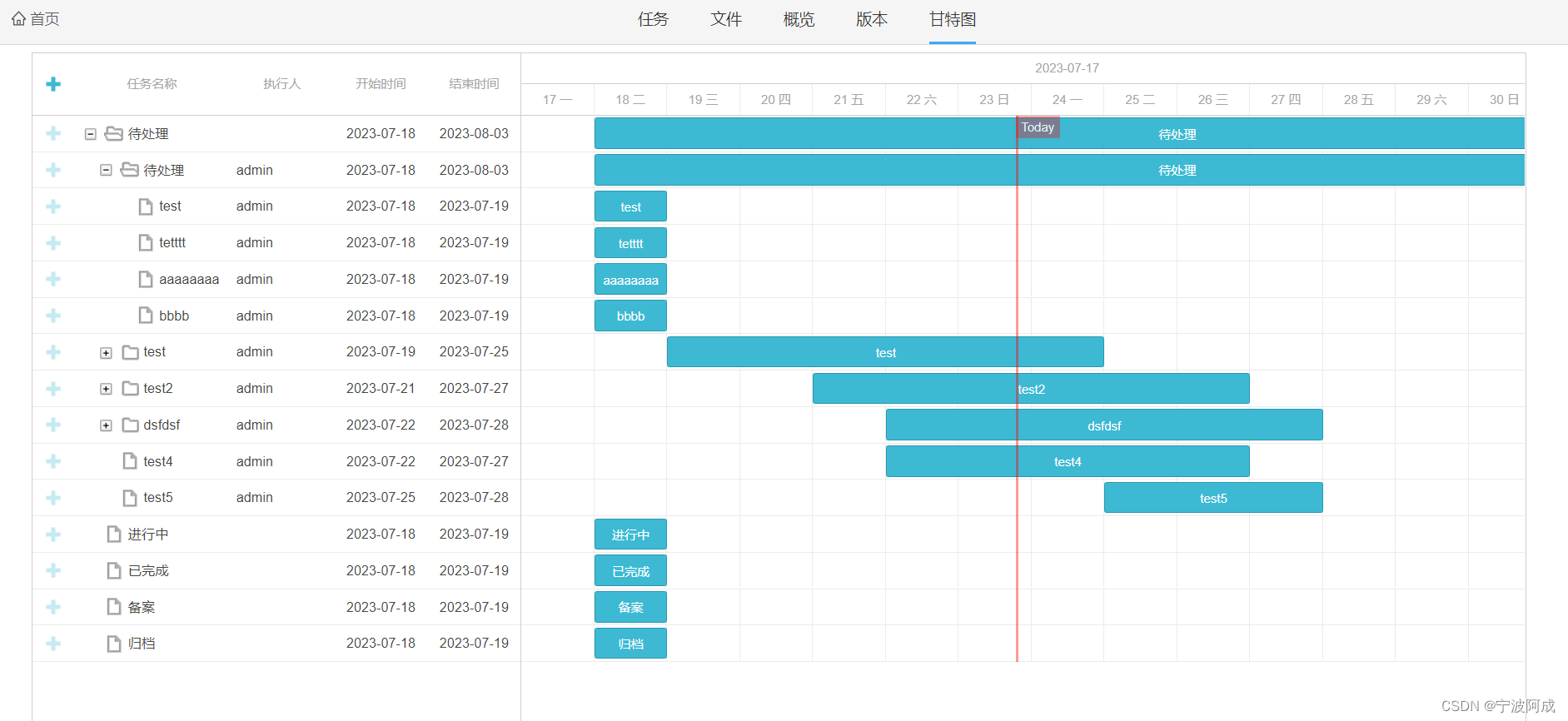Select the test2 Gantt bar
Image resolution: width=1568 pixels, height=721 pixels.
[x=1031, y=389]
